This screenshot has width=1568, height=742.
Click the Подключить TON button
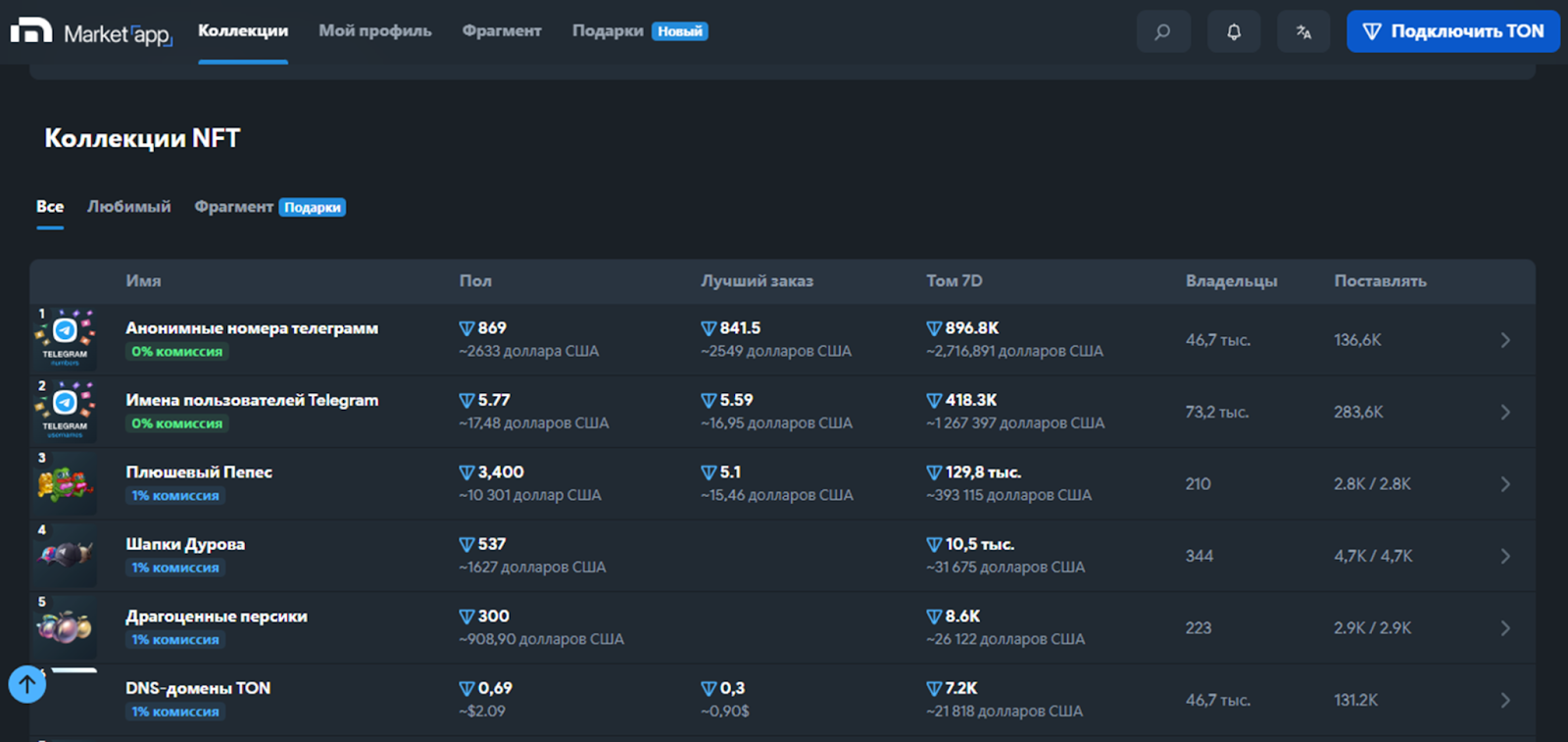click(x=1452, y=31)
